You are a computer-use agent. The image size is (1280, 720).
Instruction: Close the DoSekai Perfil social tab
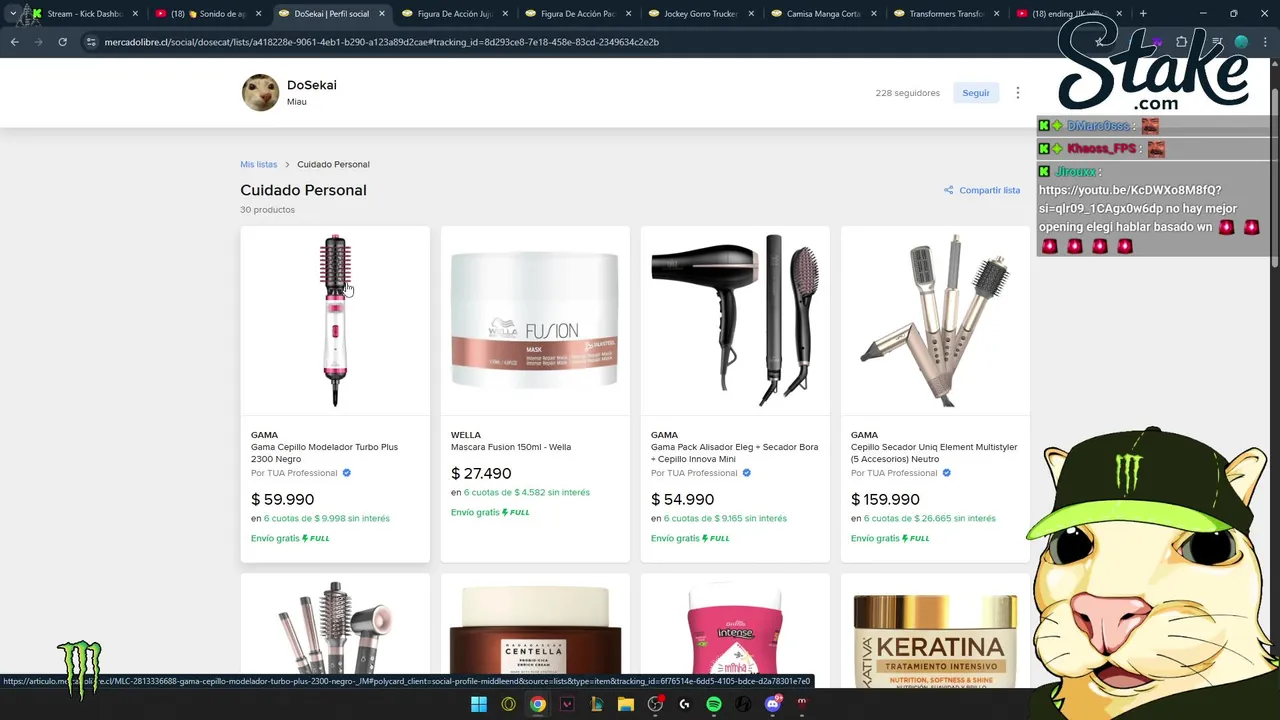click(381, 14)
